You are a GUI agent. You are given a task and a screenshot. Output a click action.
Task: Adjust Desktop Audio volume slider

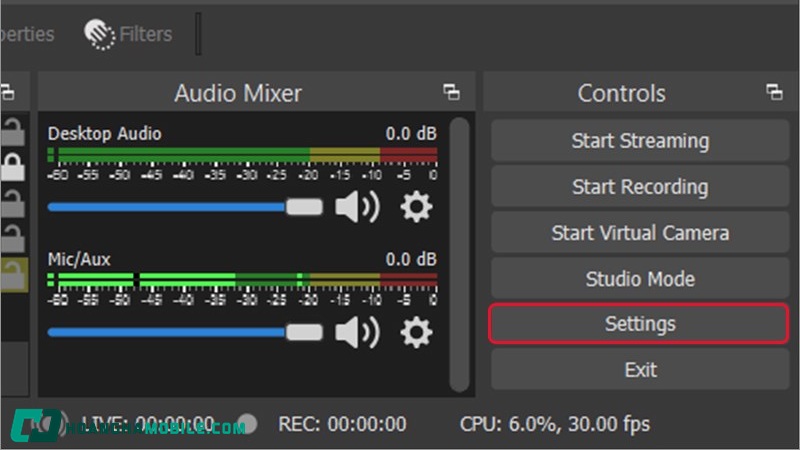click(x=185, y=207)
